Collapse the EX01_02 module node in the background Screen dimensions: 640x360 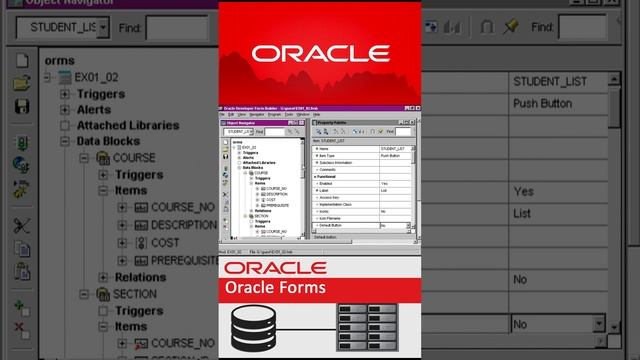pos(47,77)
